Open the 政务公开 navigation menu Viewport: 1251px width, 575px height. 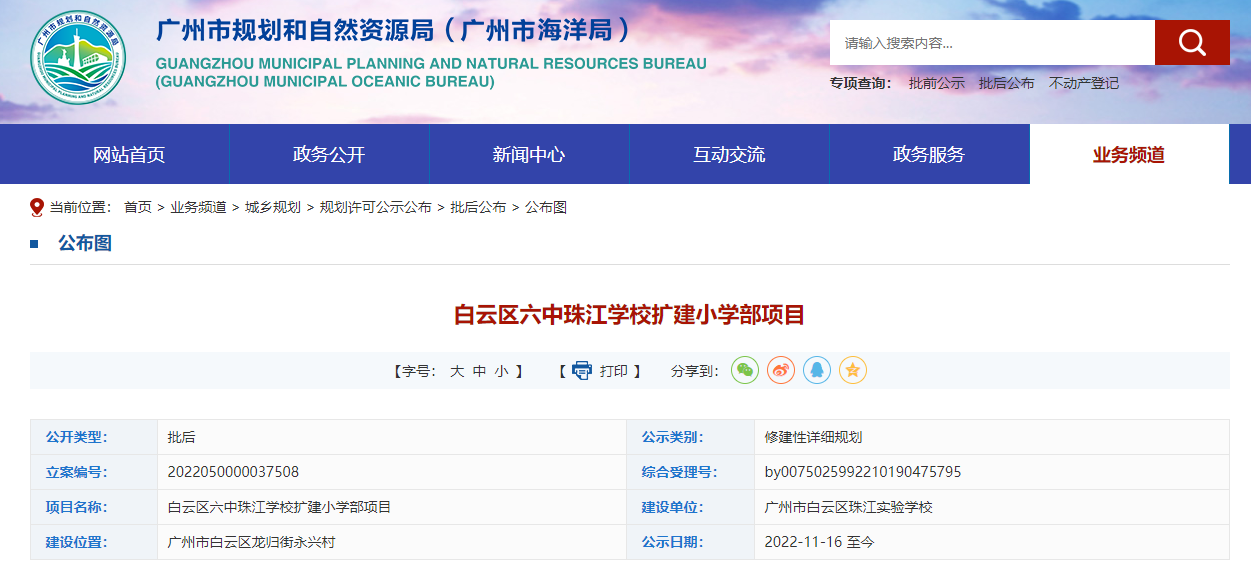tap(329, 154)
